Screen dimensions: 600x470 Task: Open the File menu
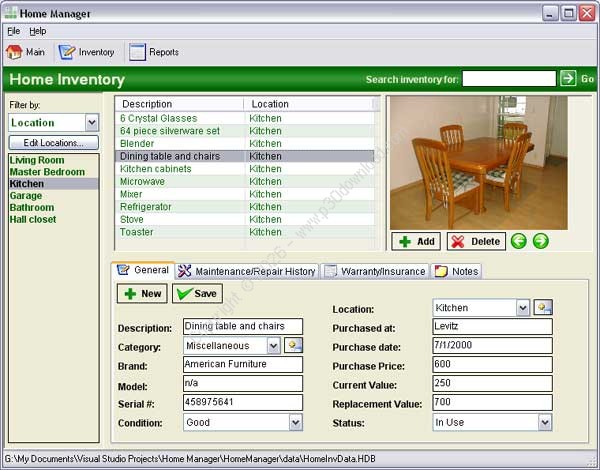[x=14, y=31]
